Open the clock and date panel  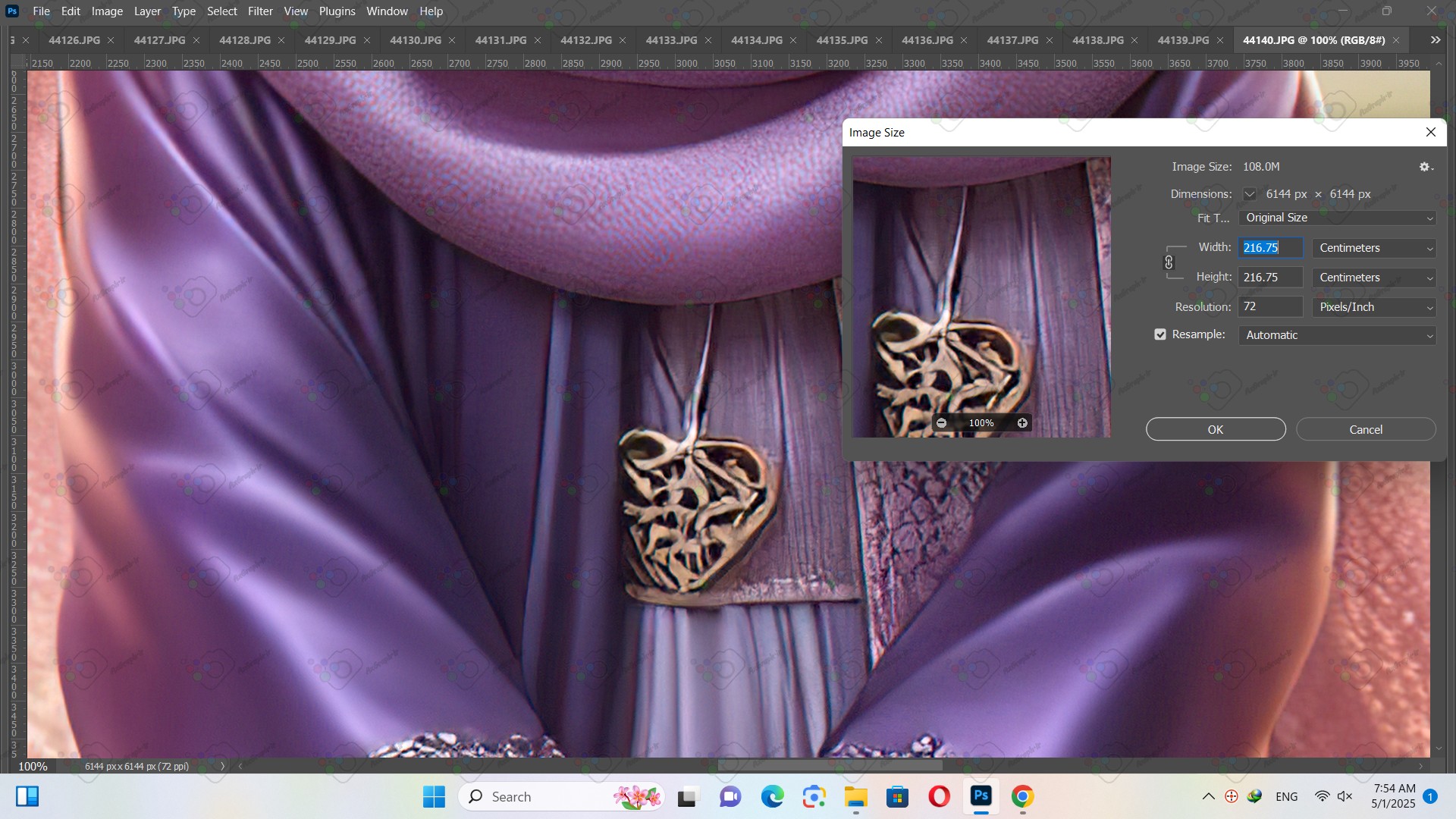[x=1394, y=796]
